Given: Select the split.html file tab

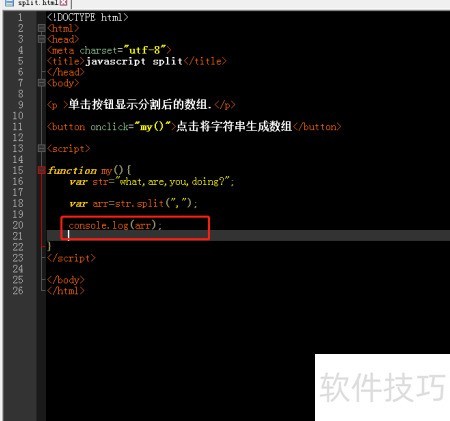Looking at the screenshot, I should tap(37, 3).
